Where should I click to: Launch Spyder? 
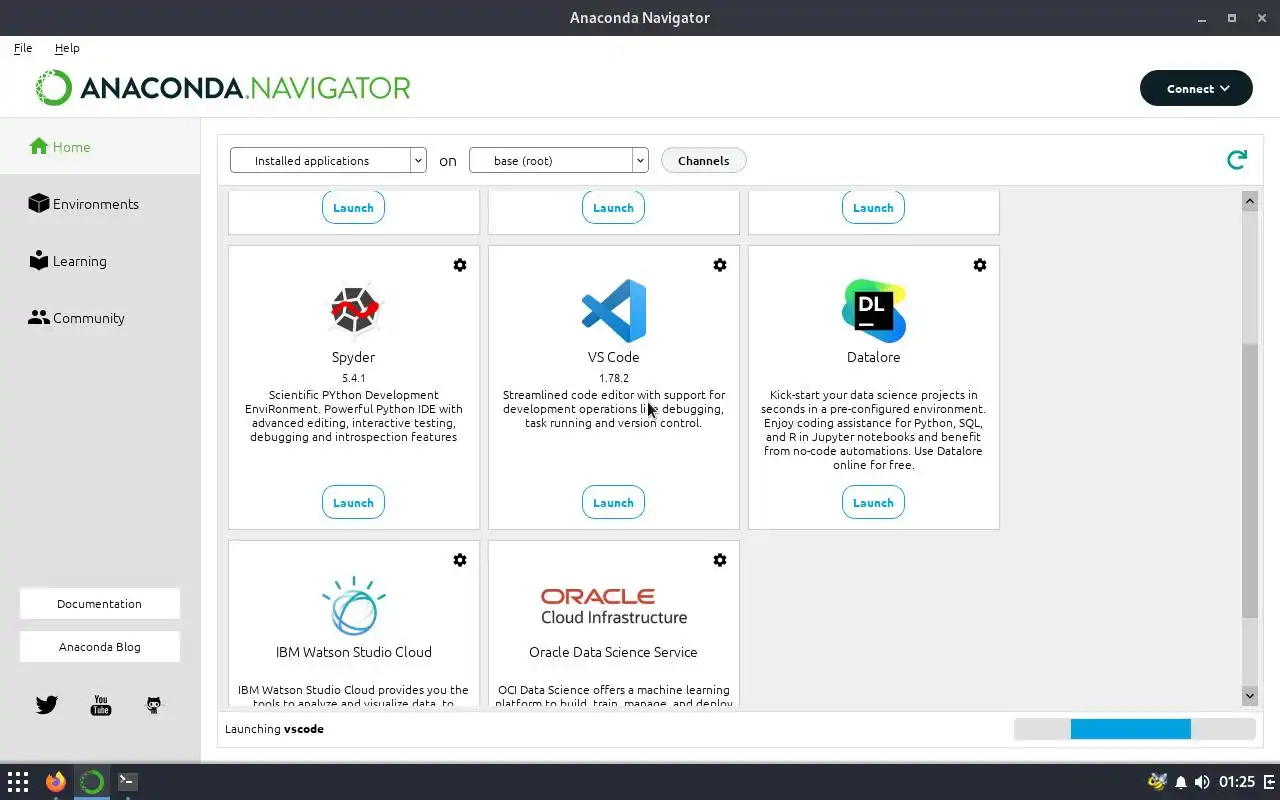(353, 503)
